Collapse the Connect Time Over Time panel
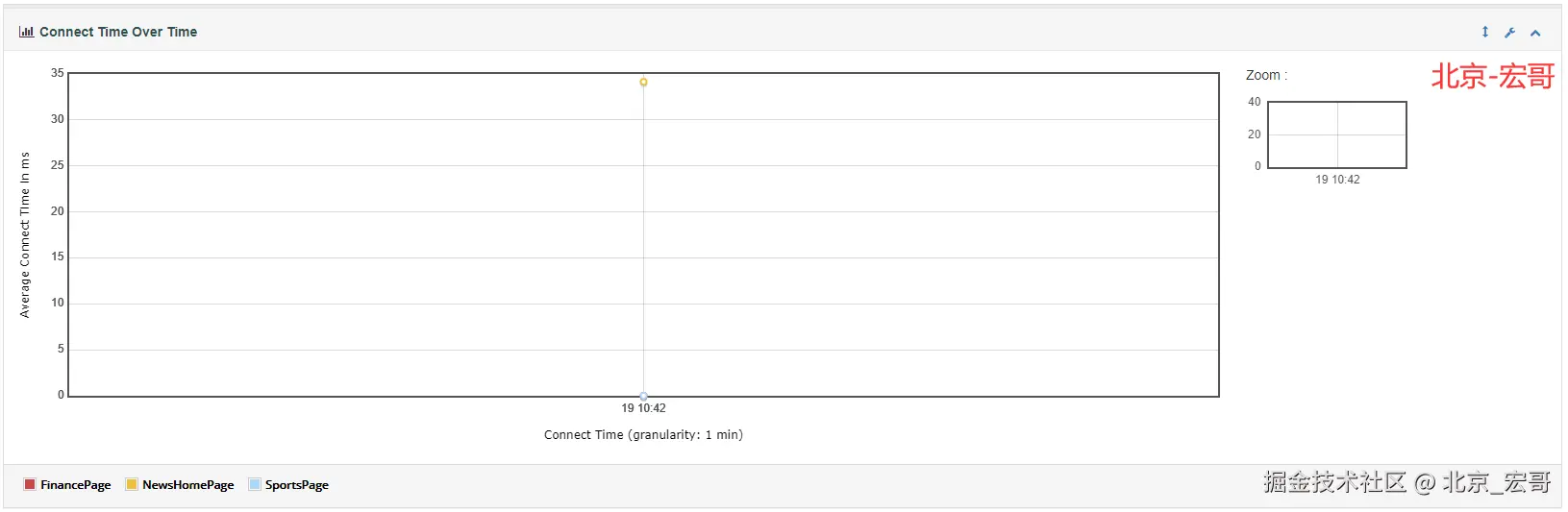 1535,33
